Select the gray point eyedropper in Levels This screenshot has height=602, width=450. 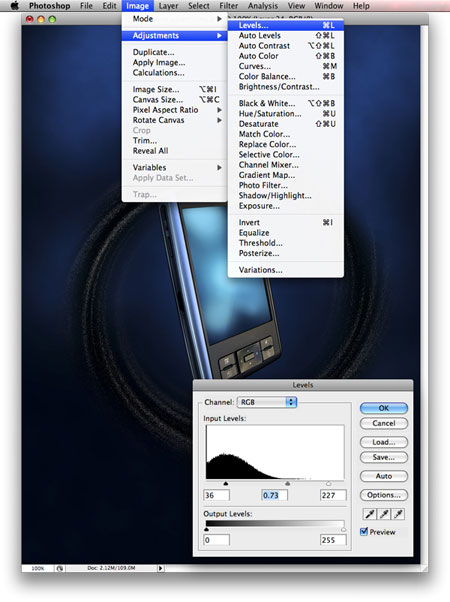[384, 514]
